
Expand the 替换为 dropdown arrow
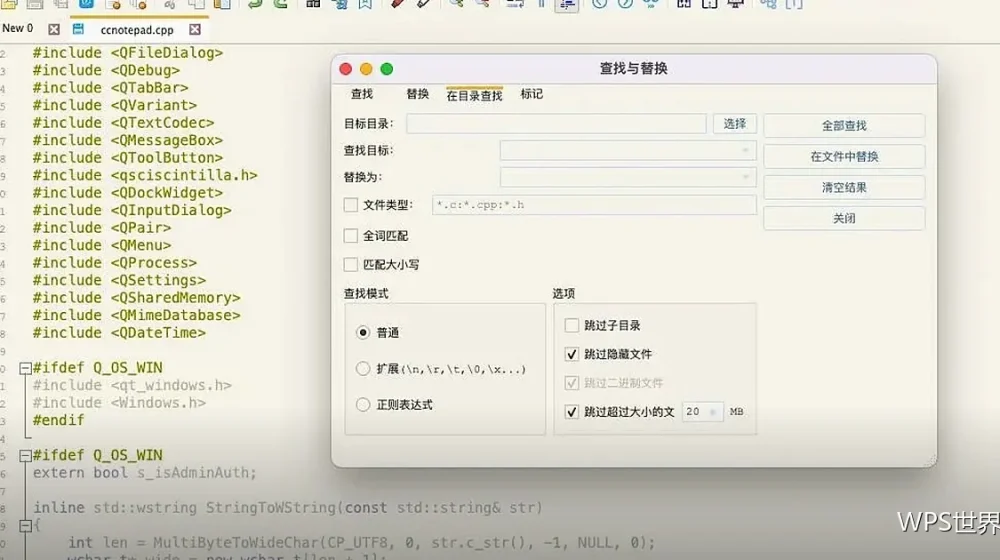745,177
